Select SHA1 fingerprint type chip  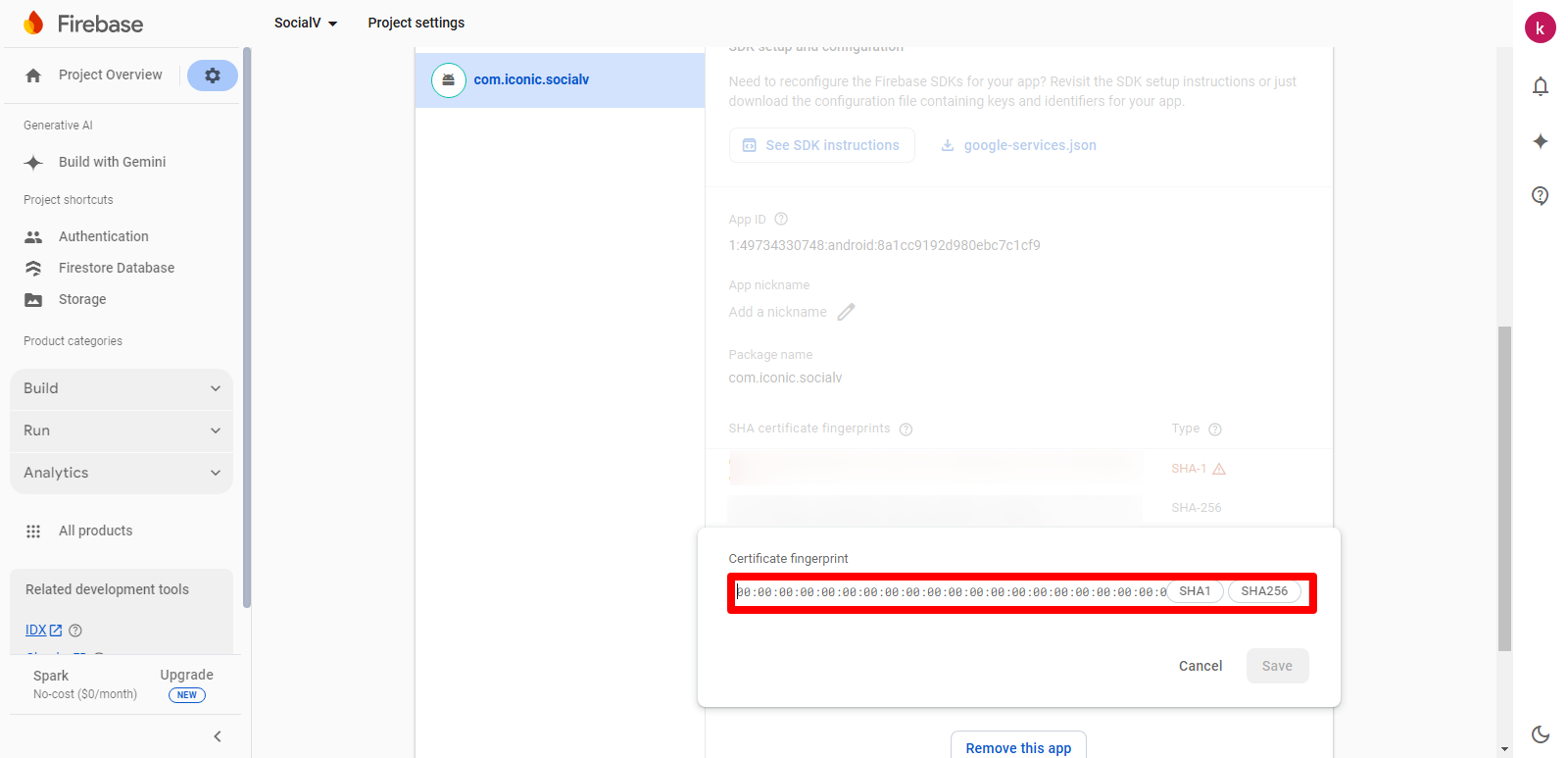pos(1194,591)
